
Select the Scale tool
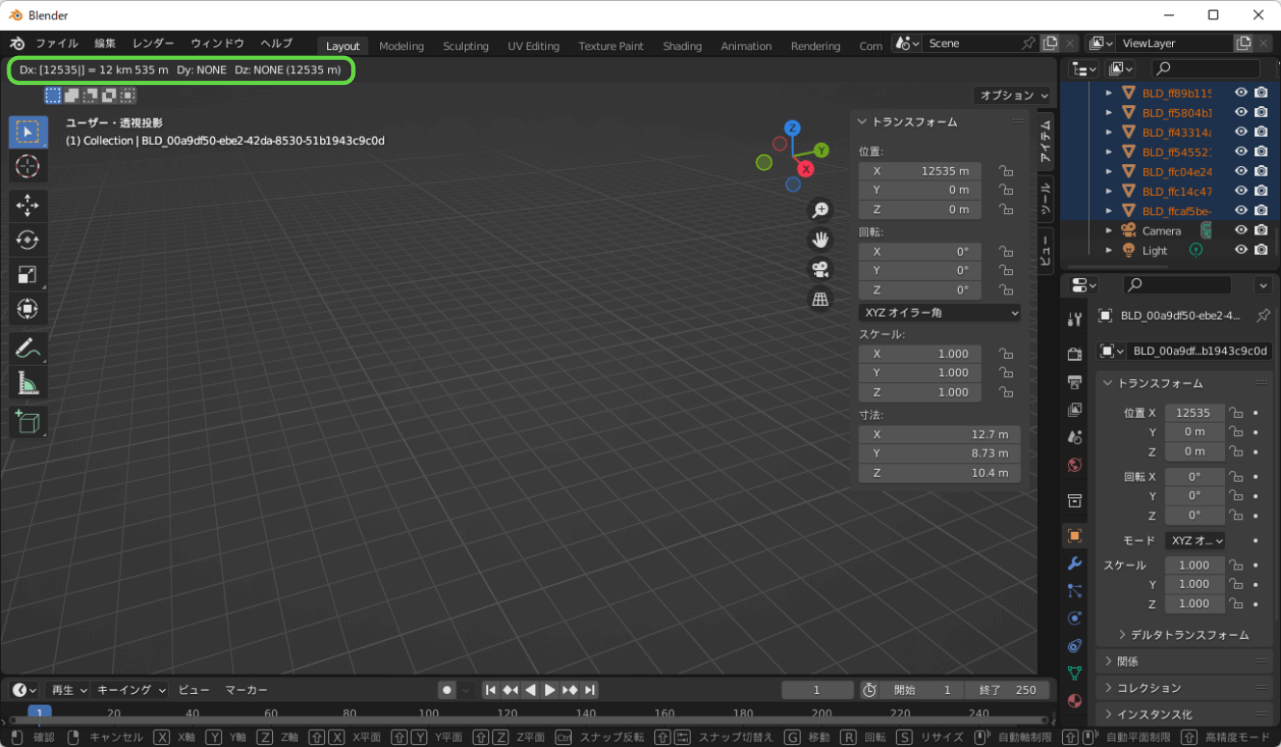click(28, 274)
